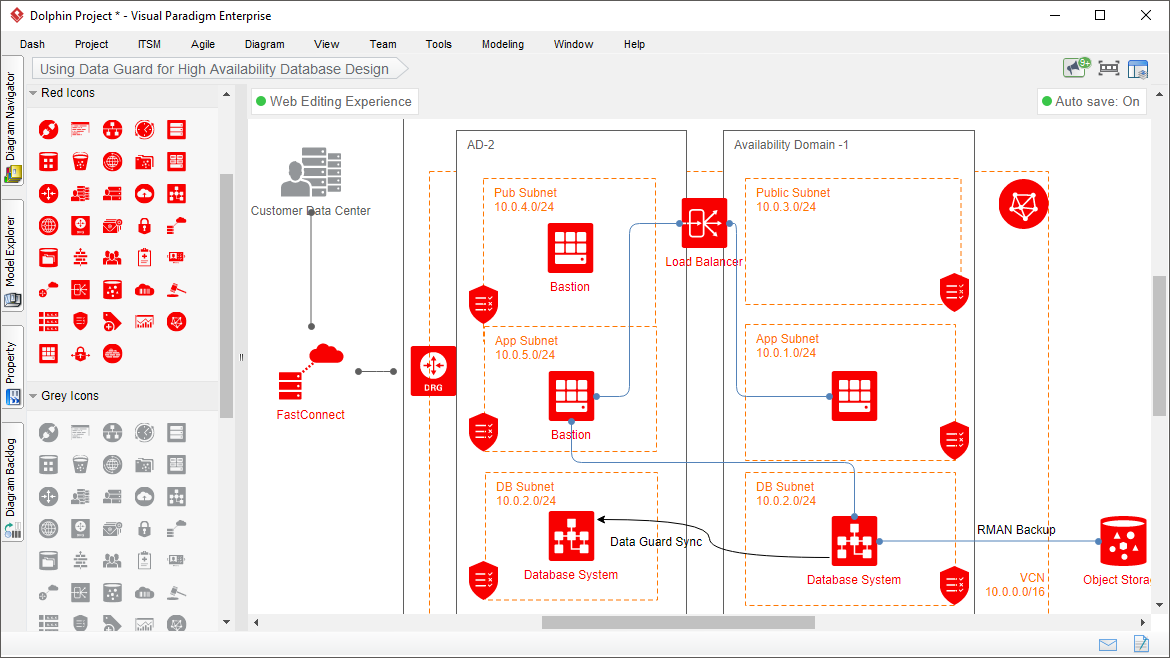Open the Help menu
The image size is (1170, 658).
pyautogui.click(x=634, y=44)
